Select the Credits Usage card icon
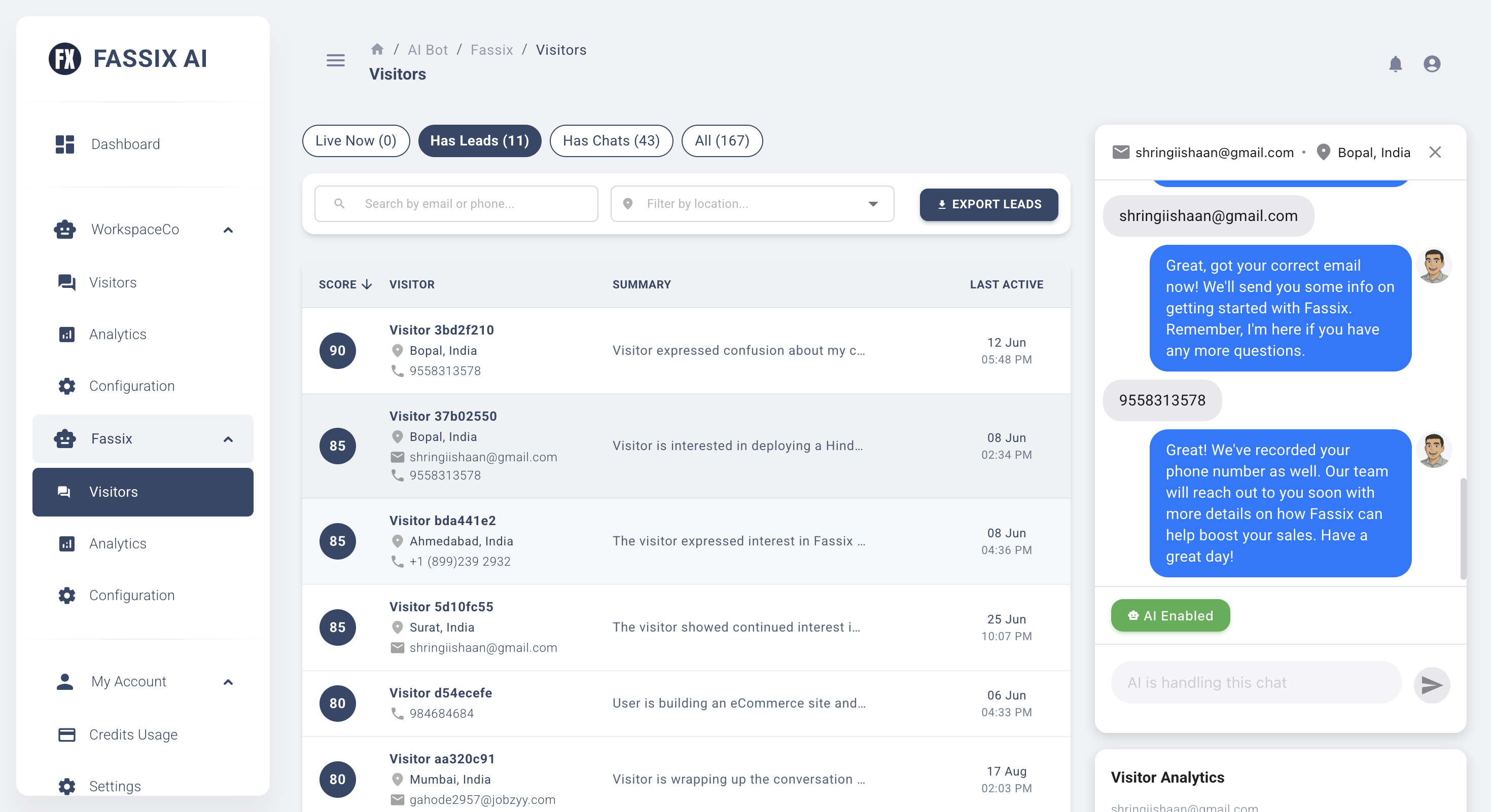The width and height of the screenshot is (1491, 812). pos(65,734)
